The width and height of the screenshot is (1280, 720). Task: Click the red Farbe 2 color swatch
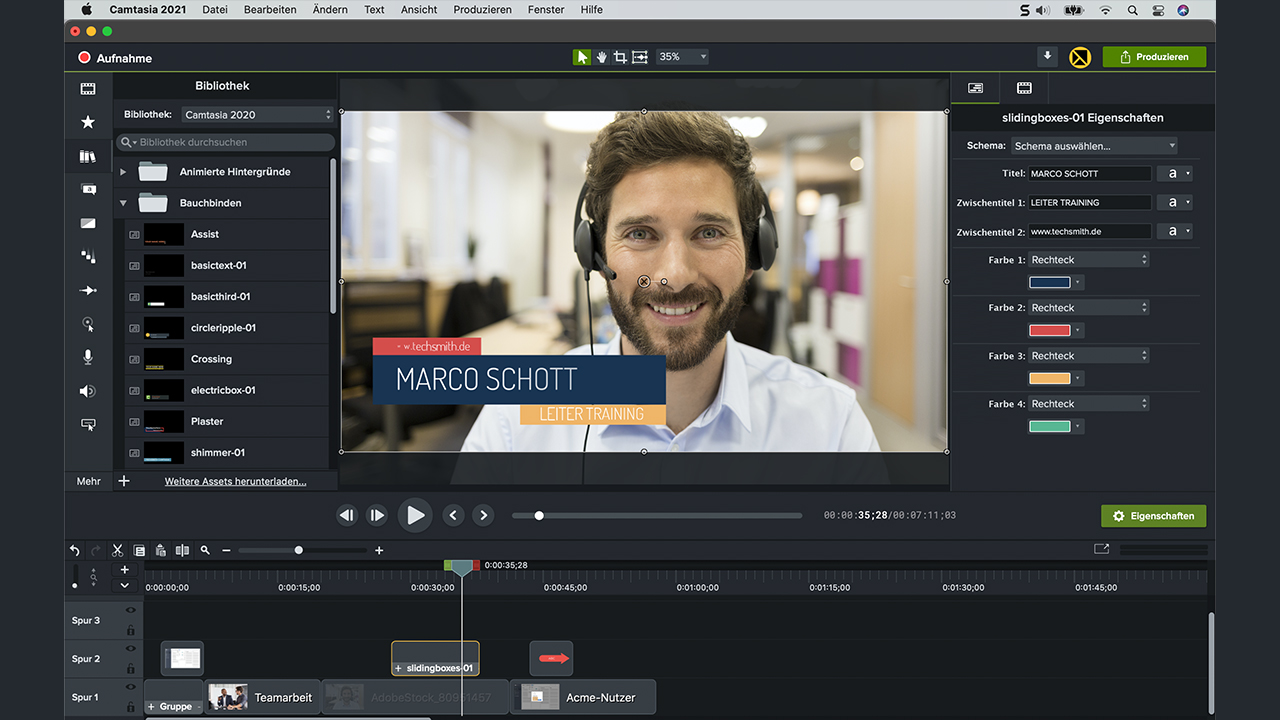click(x=1049, y=330)
